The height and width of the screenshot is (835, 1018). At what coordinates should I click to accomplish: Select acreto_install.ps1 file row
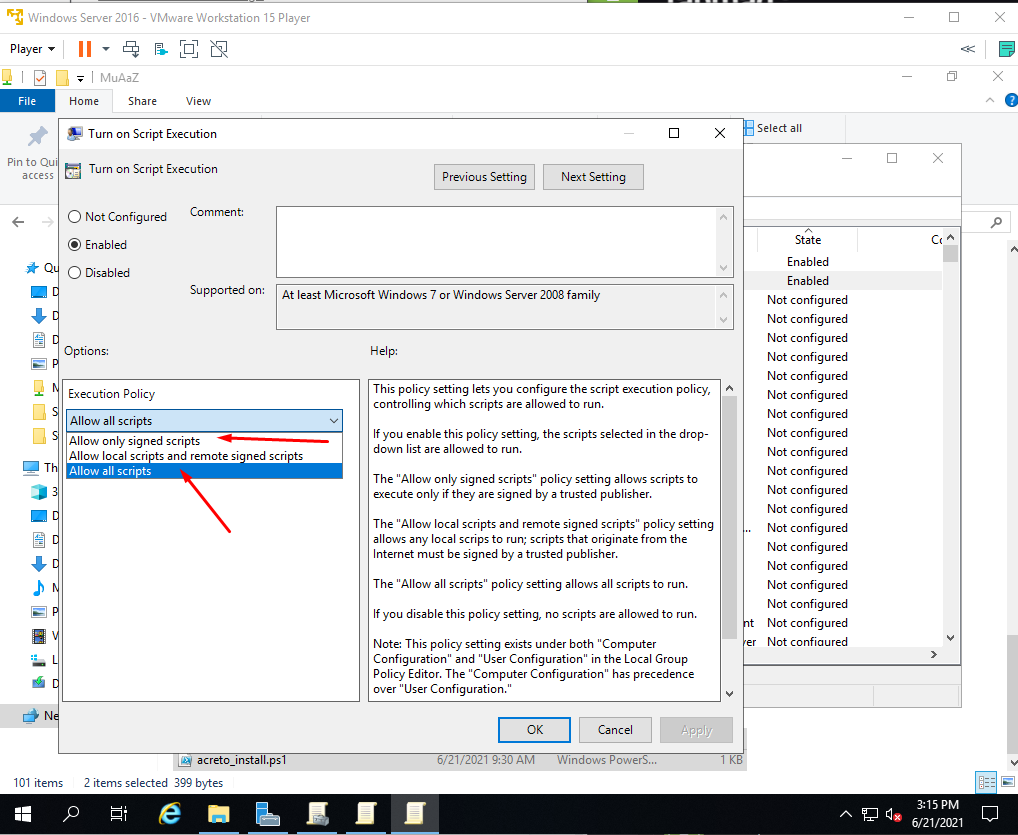pos(461,760)
